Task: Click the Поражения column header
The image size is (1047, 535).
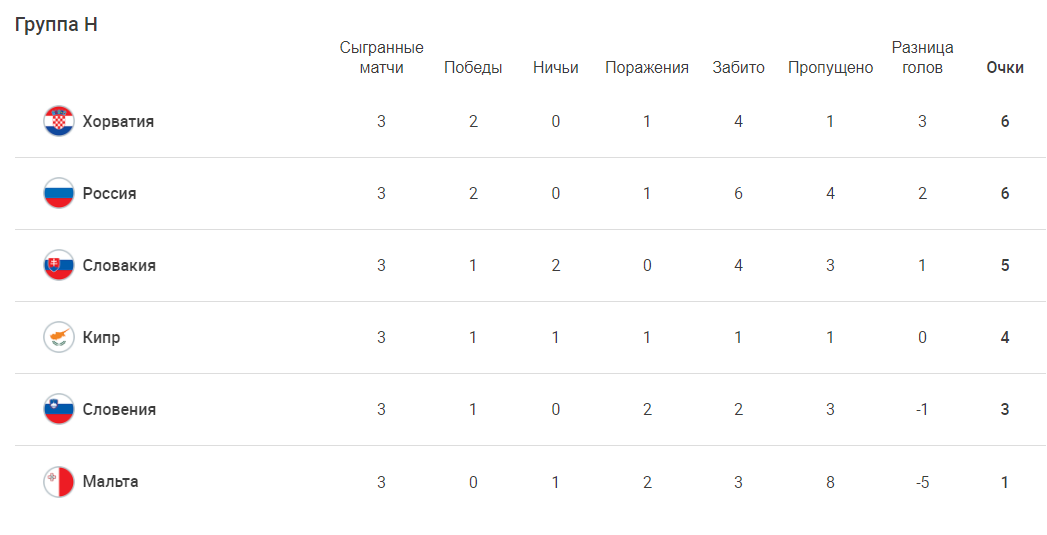Action: coord(646,68)
